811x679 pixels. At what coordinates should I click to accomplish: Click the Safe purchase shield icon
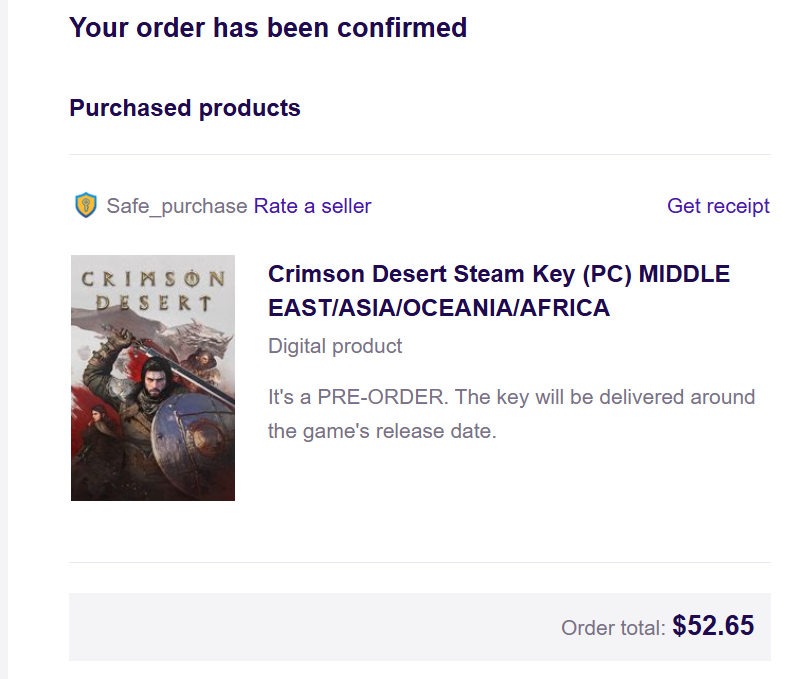[86, 206]
